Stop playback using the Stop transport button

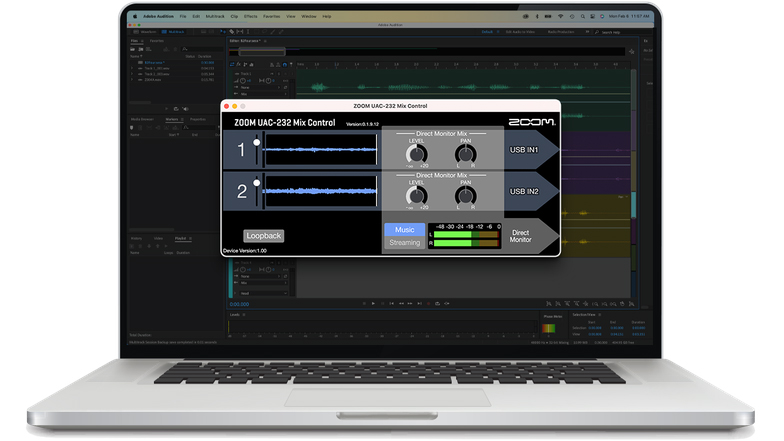pyautogui.click(x=364, y=304)
